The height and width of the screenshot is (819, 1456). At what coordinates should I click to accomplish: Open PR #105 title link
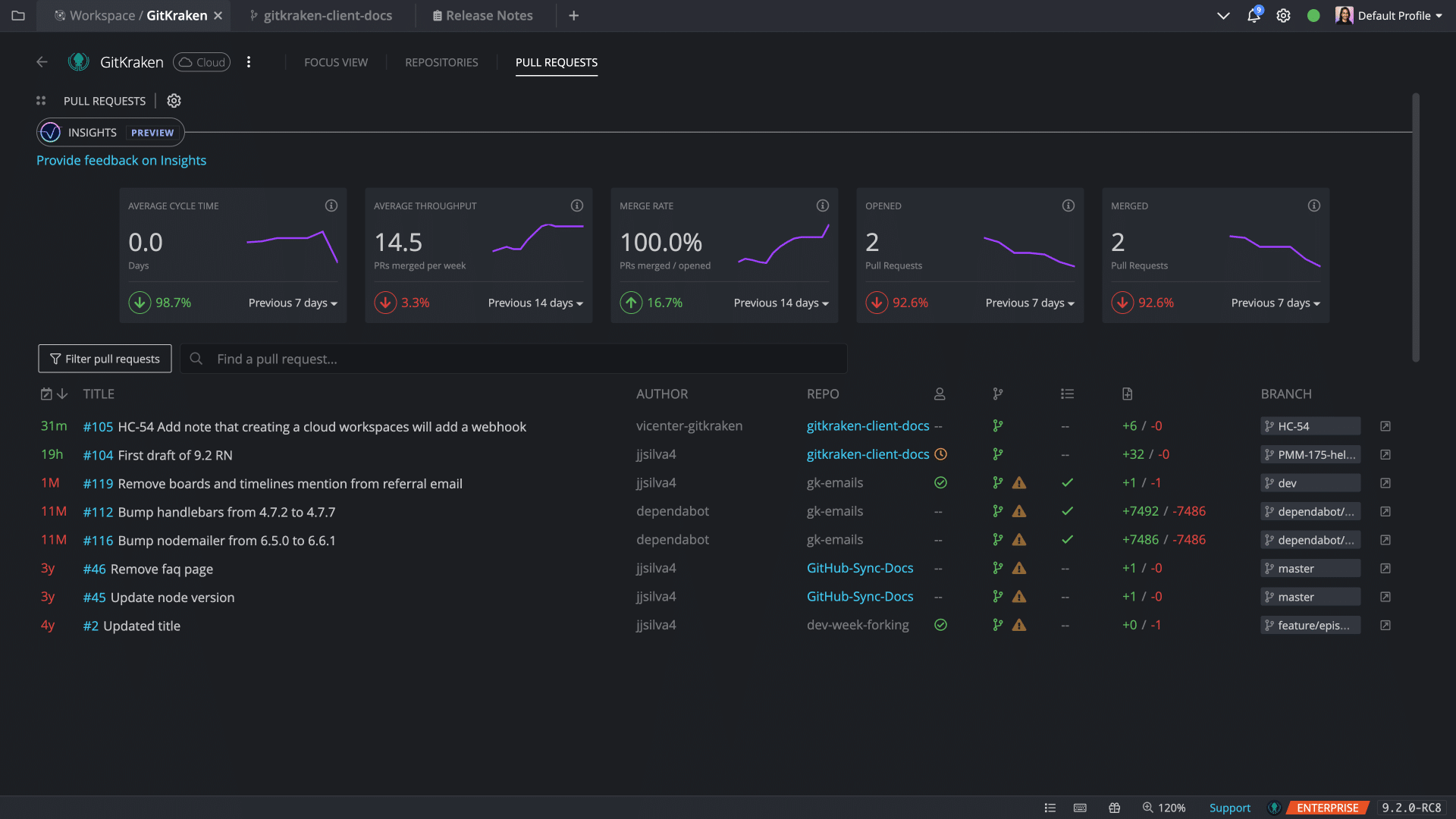pyautogui.click(x=304, y=427)
